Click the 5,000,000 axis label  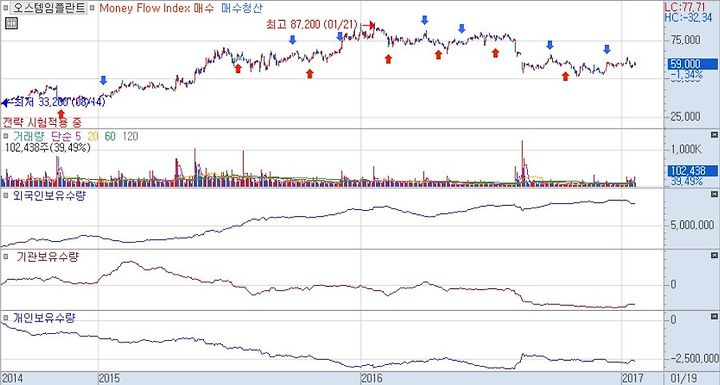692,225
